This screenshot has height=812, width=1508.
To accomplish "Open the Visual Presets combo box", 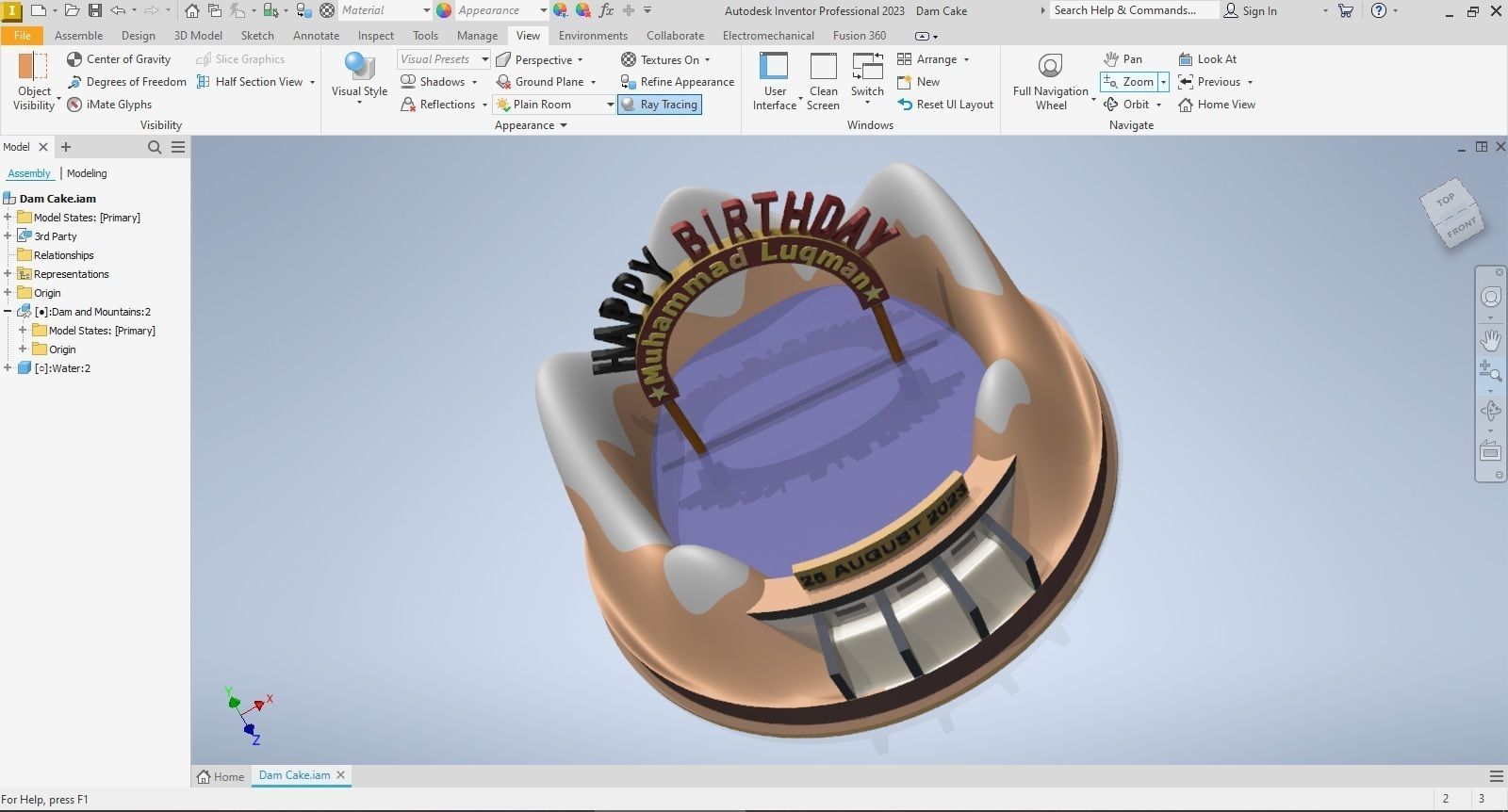I will click(443, 59).
